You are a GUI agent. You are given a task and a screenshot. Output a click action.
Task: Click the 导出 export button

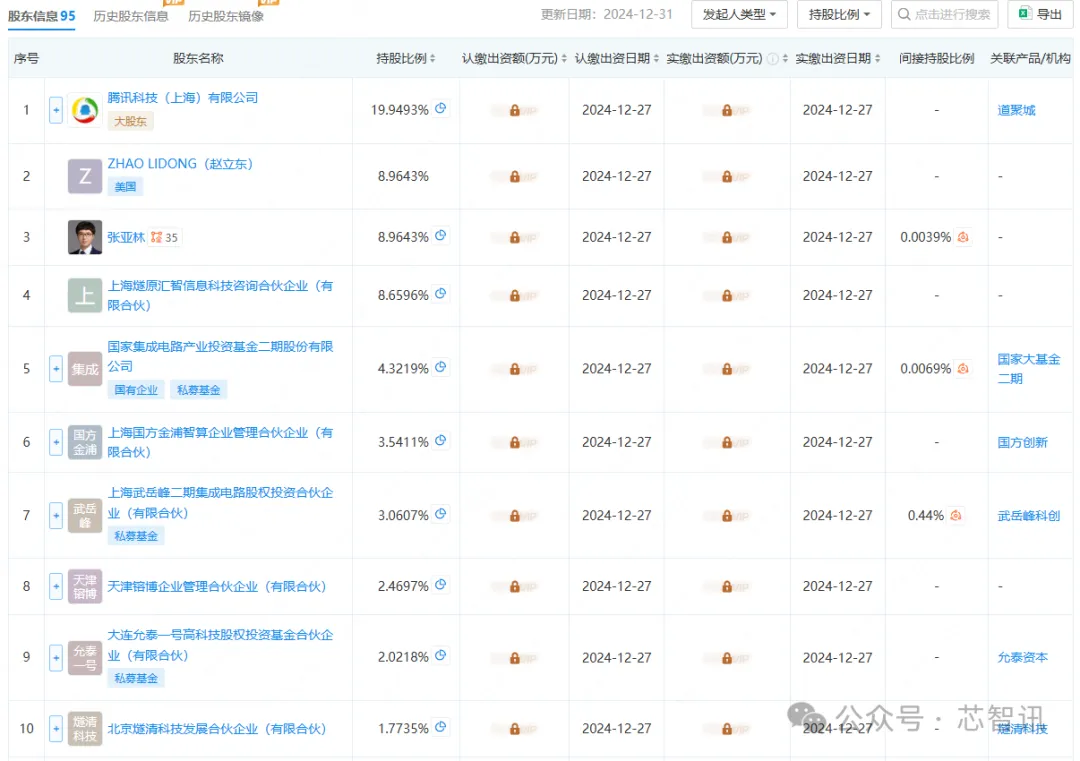tap(1040, 14)
